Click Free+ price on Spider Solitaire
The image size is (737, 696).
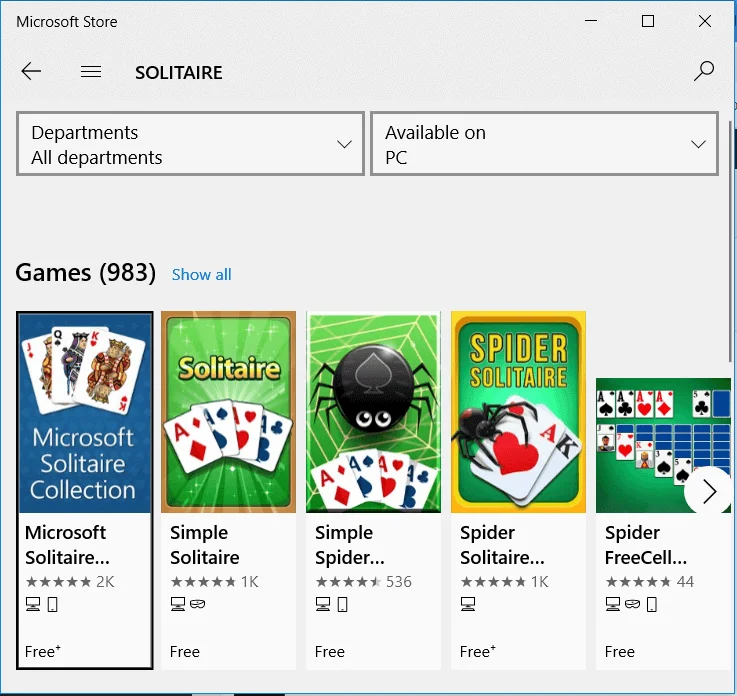point(478,651)
